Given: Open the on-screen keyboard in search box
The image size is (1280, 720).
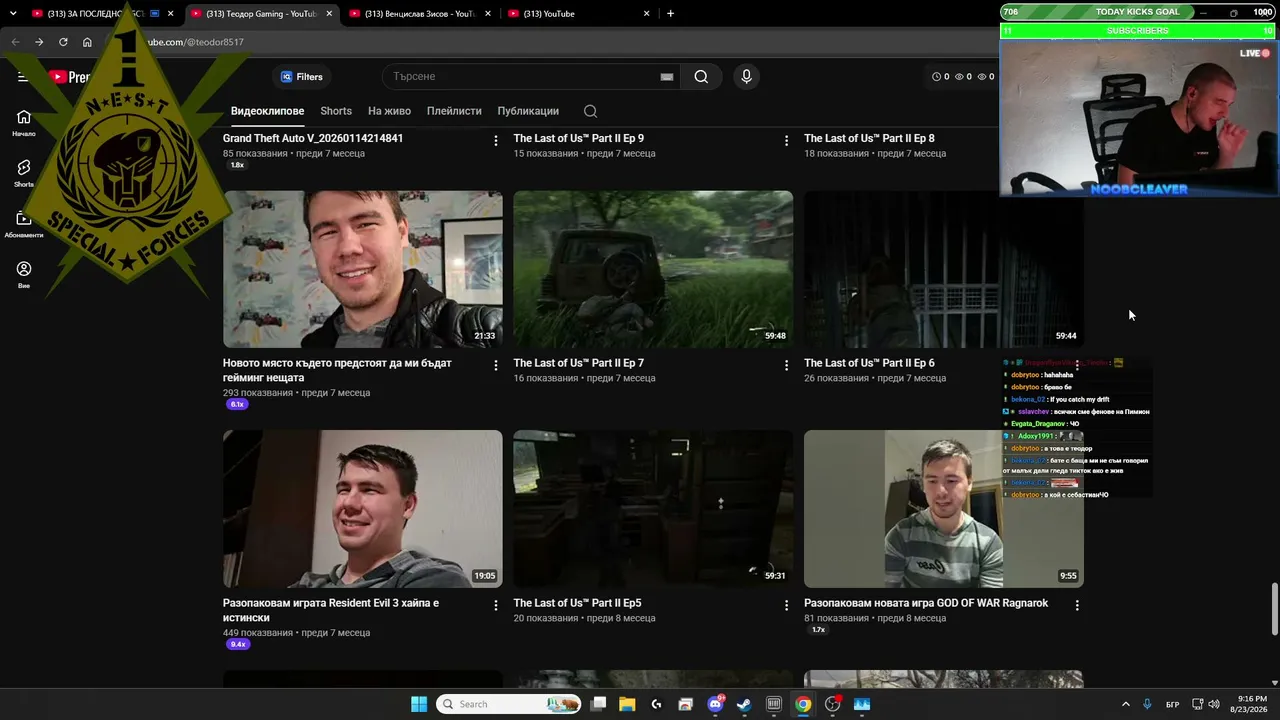Looking at the screenshot, I should (667, 77).
